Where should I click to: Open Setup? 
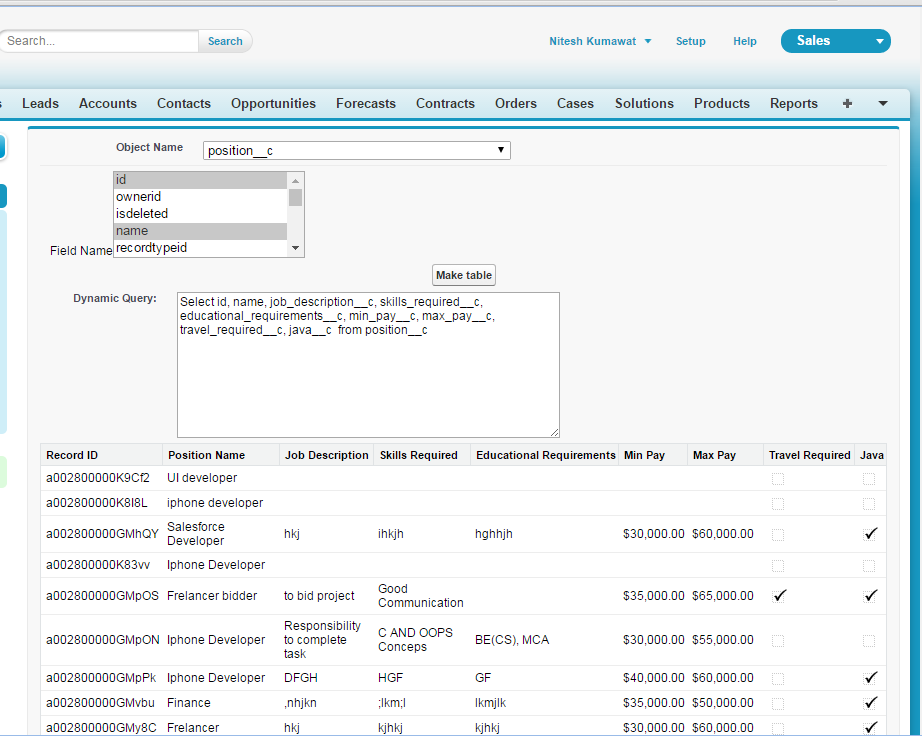pos(690,41)
